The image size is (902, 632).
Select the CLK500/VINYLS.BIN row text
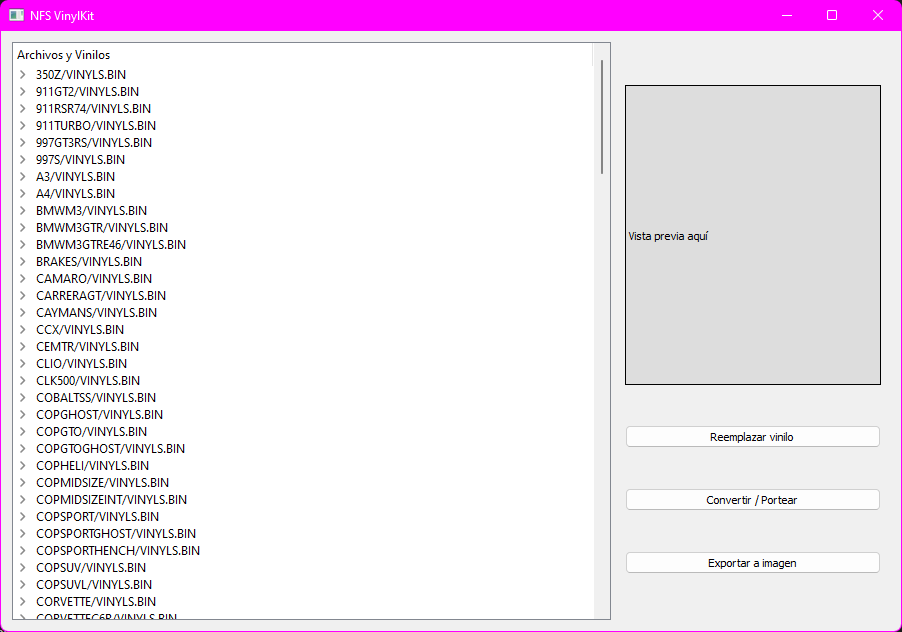pyautogui.click(x=88, y=380)
